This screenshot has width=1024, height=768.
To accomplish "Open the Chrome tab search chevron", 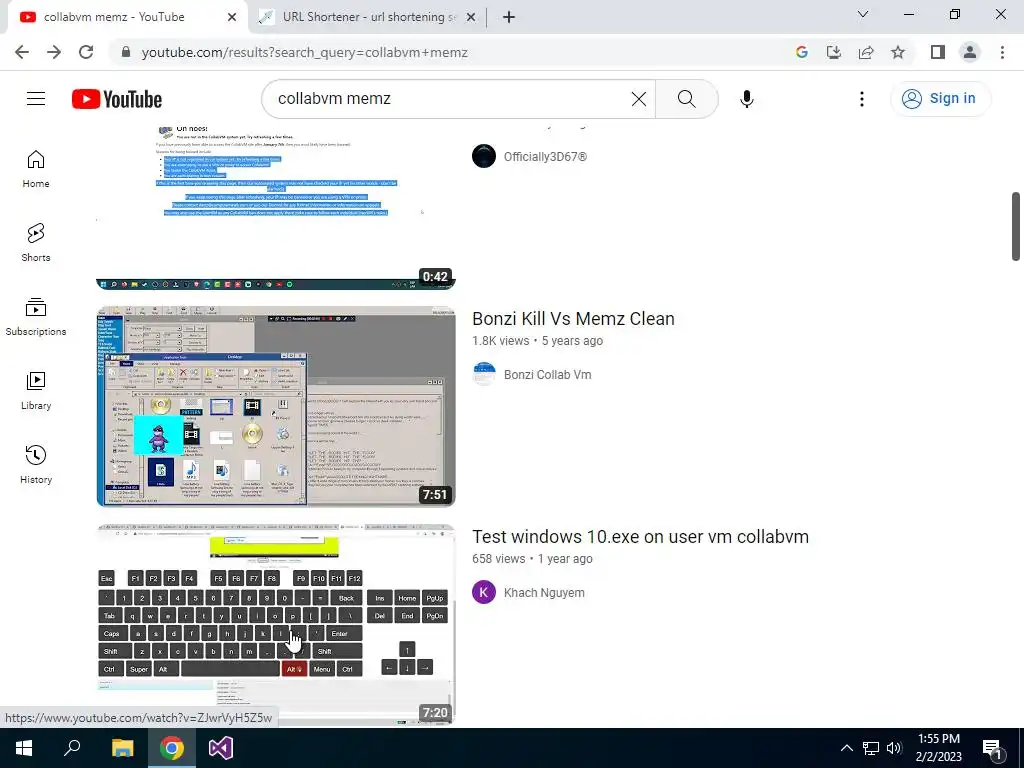I will pos(863,14).
